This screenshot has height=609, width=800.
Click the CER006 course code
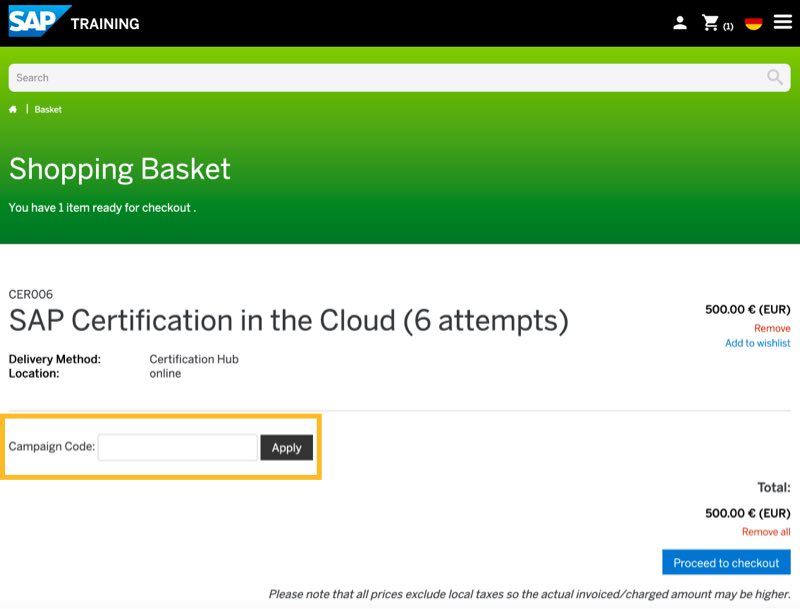coord(31,294)
